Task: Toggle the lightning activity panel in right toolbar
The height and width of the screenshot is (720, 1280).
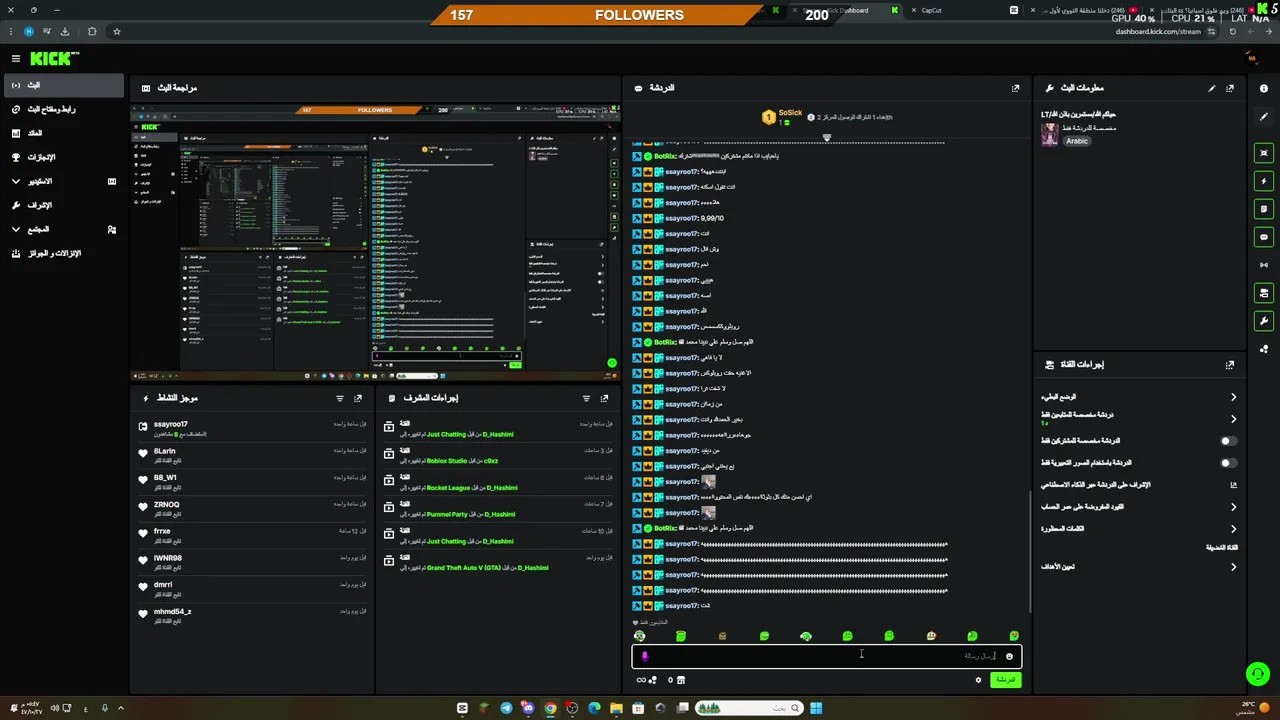Action: (x=1264, y=181)
